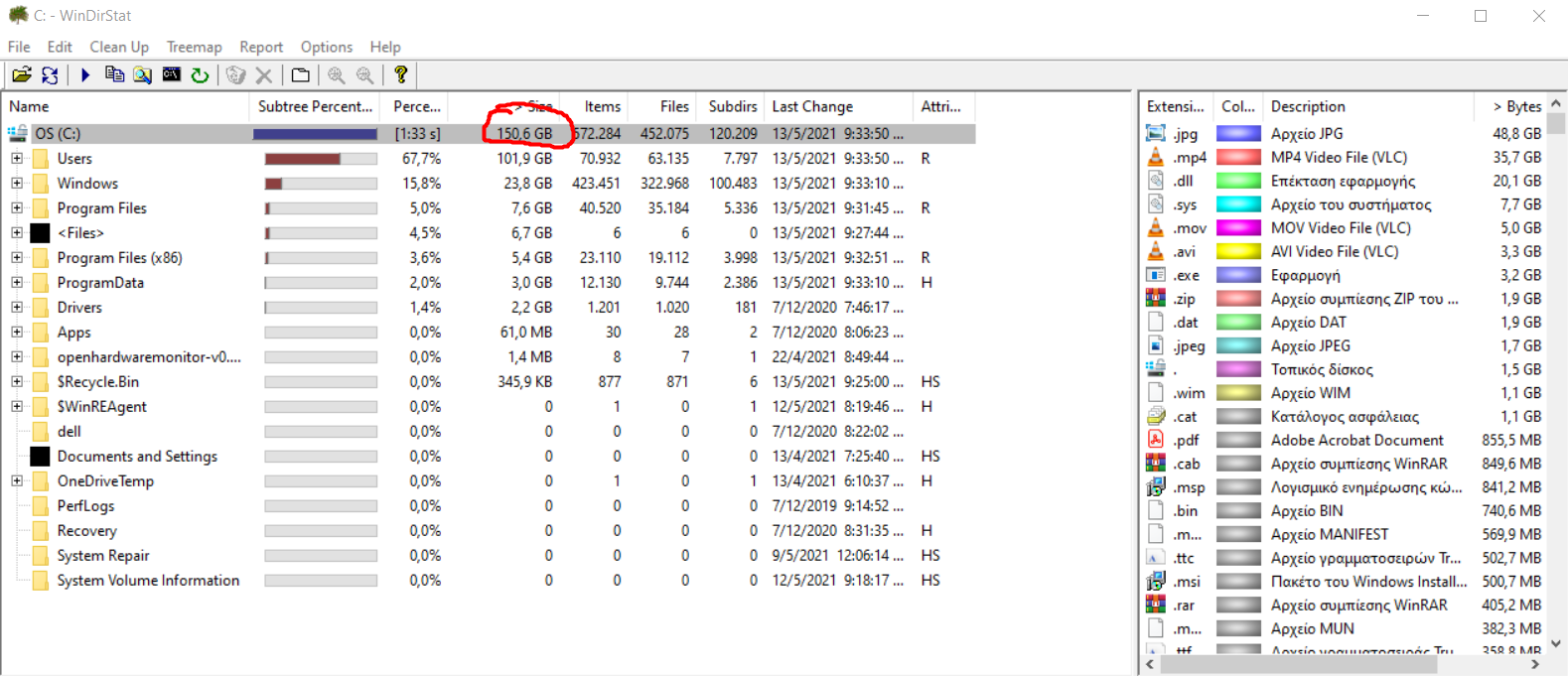
Task: Click the .zip WinRAR icon
Action: tap(1156, 298)
